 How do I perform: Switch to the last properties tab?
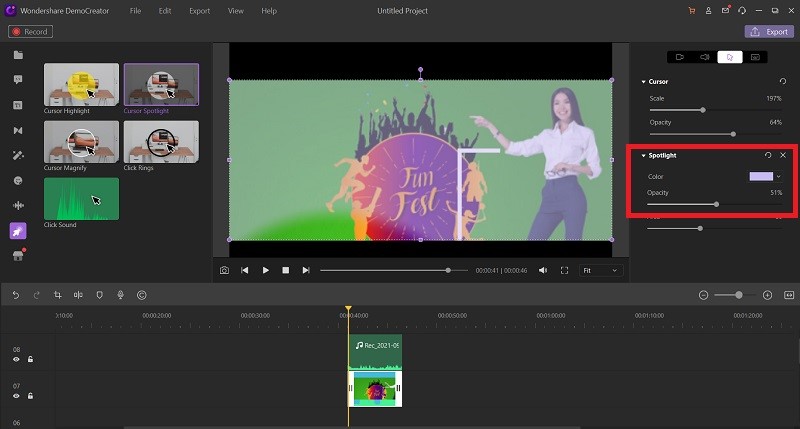pos(755,57)
